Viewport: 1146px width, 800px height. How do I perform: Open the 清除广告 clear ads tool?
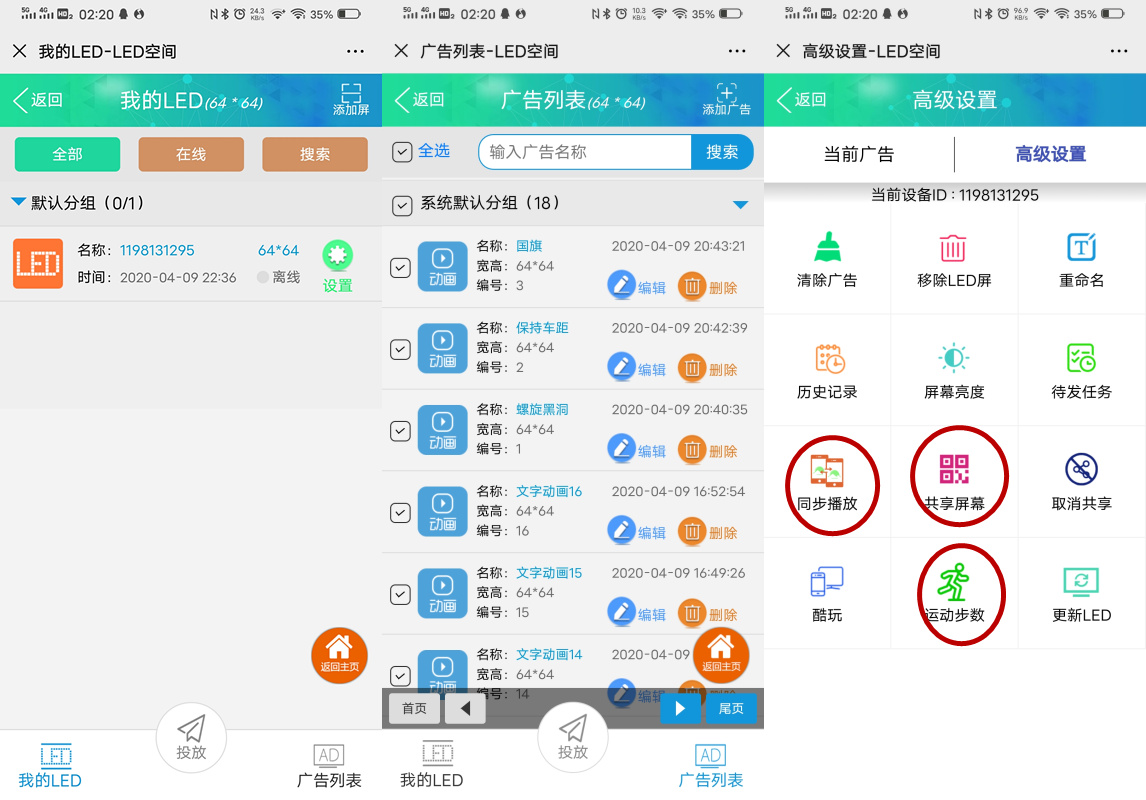(827, 258)
